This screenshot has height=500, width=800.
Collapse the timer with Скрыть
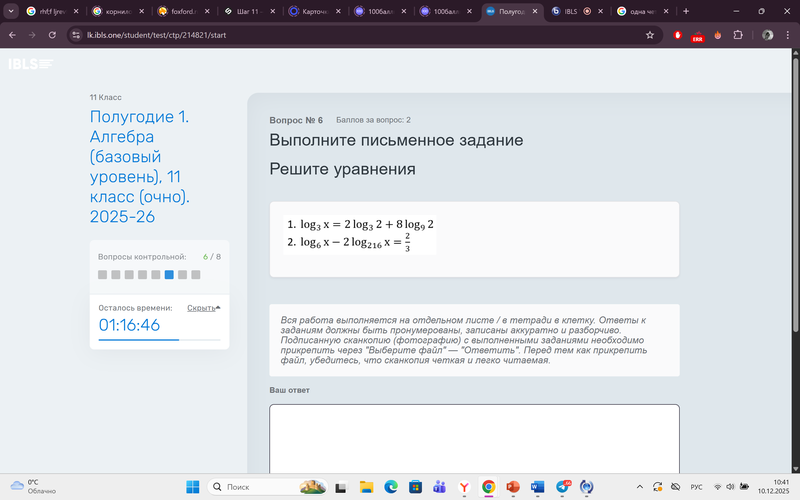pyautogui.click(x=203, y=308)
